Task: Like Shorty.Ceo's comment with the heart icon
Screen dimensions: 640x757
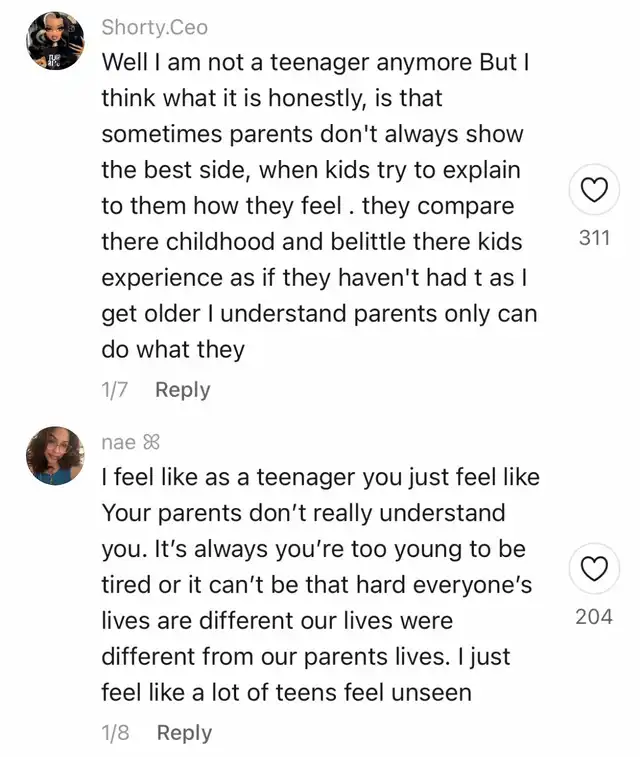Action: tap(594, 189)
